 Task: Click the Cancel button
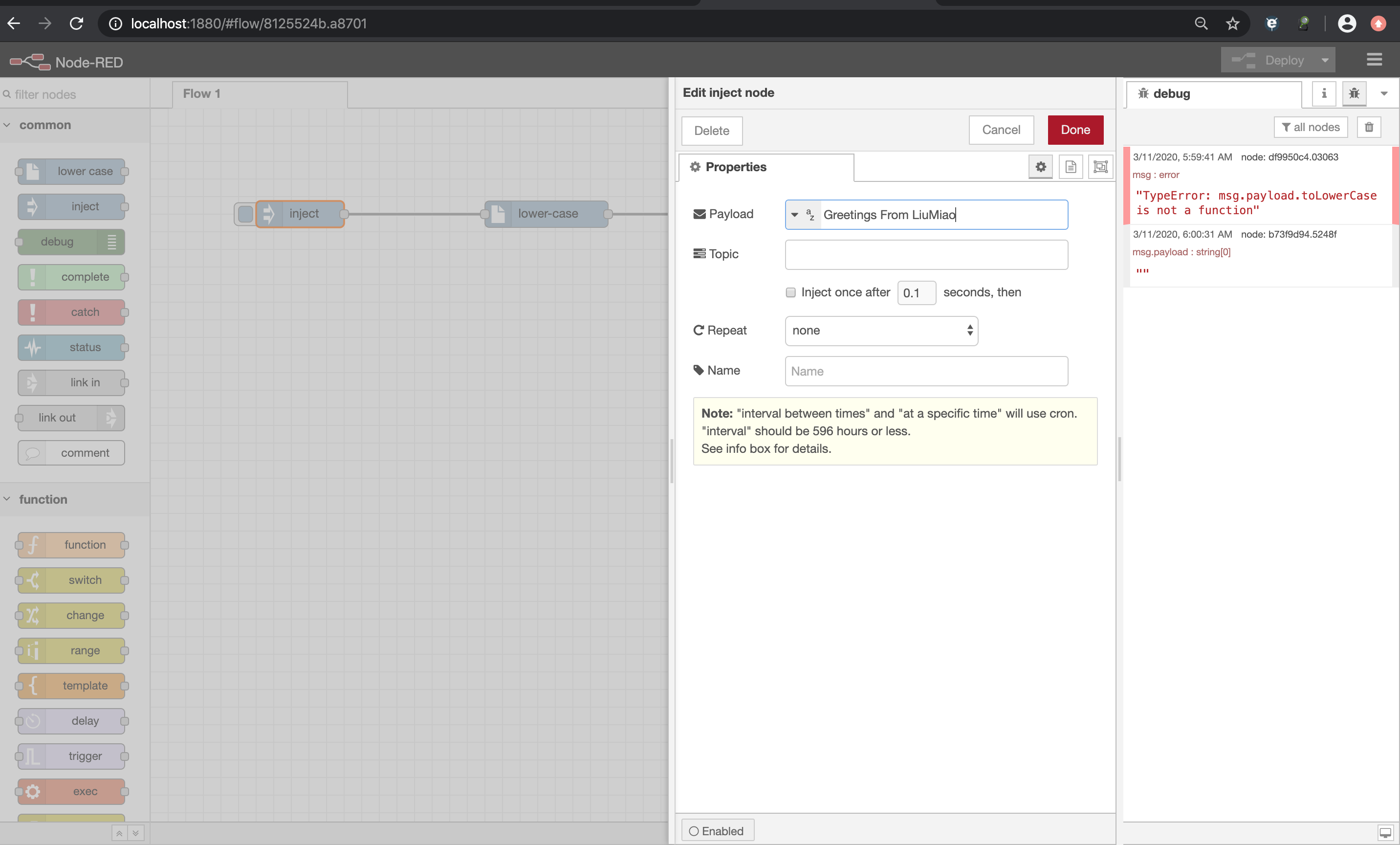tap(1001, 130)
